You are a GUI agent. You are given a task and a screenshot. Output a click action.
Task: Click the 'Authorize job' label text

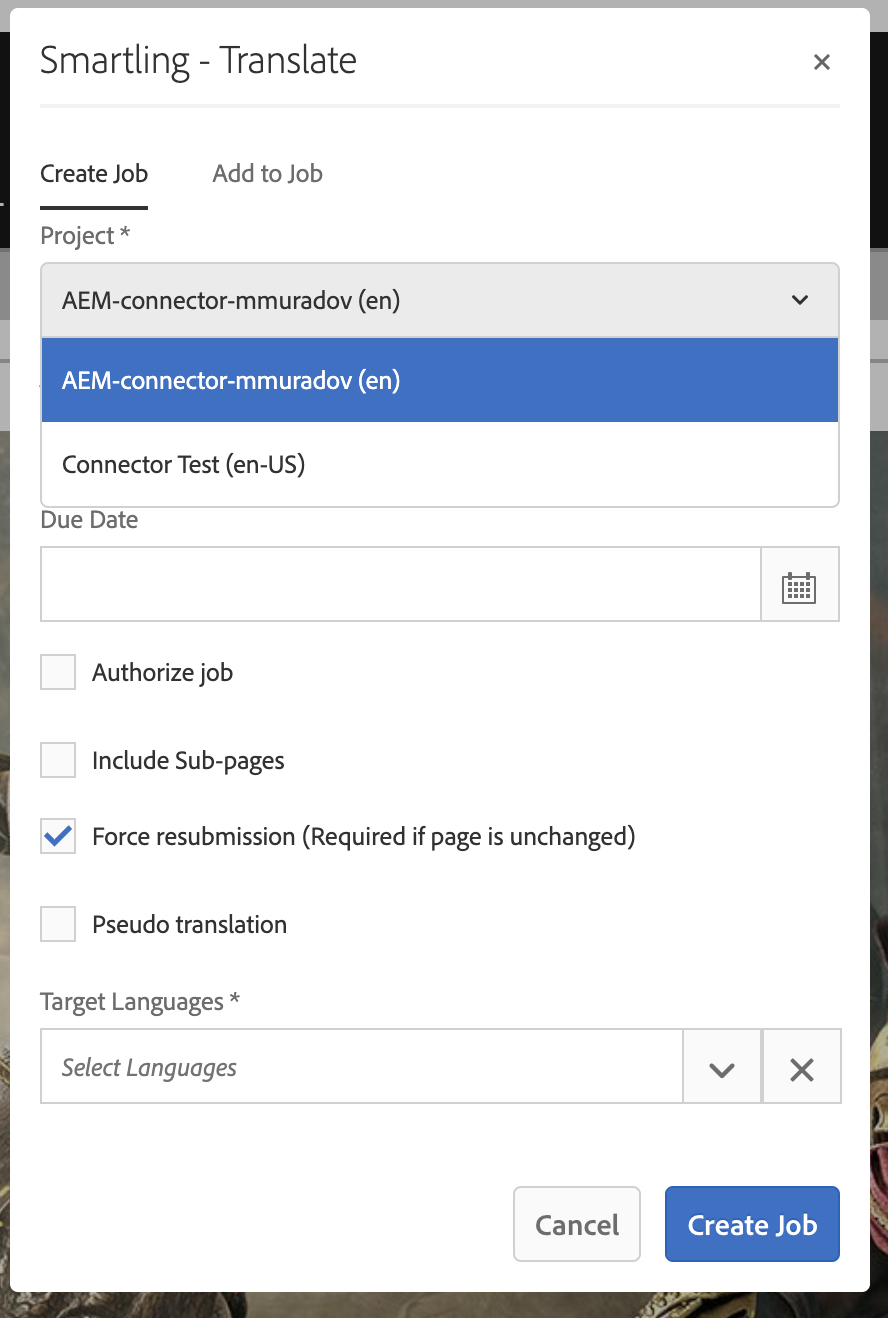pyautogui.click(x=162, y=672)
